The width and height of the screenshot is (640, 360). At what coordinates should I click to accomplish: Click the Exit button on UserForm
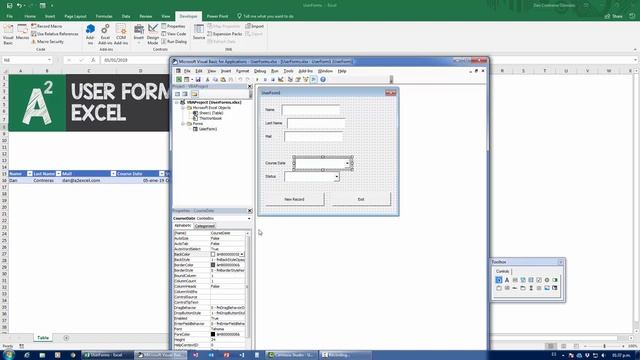click(361, 199)
